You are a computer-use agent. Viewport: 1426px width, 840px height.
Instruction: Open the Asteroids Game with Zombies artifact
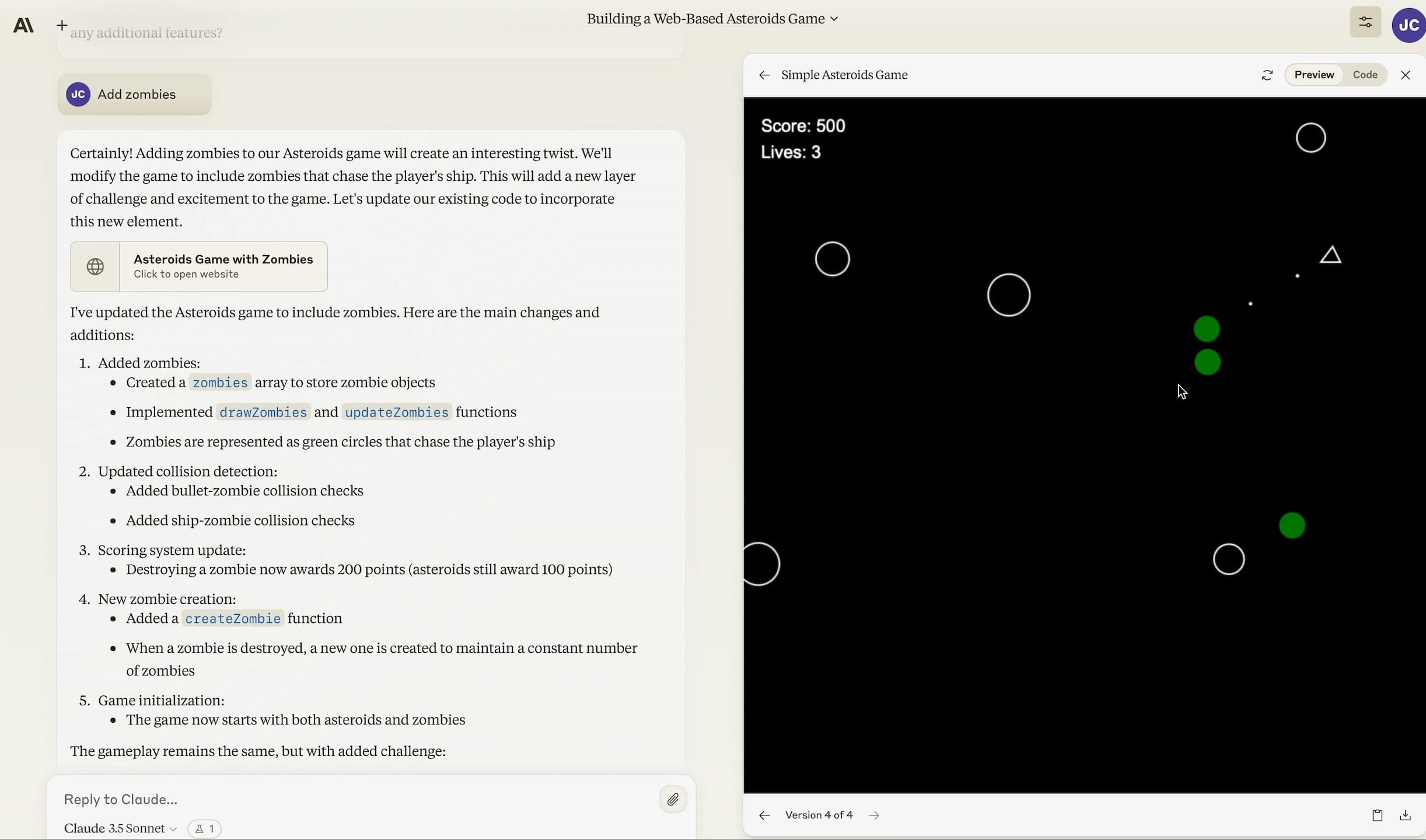tap(199, 267)
